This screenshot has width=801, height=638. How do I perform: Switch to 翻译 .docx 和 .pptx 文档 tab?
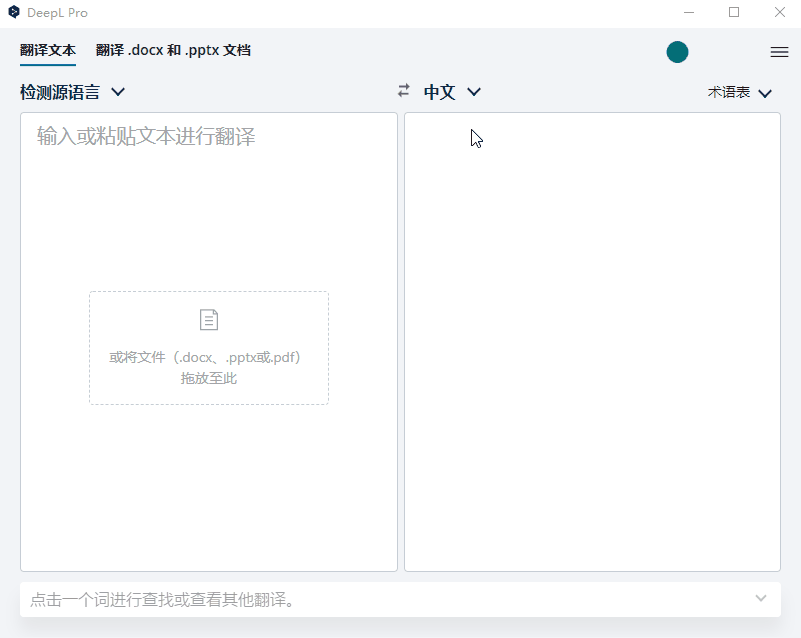(x=173, y=51)
